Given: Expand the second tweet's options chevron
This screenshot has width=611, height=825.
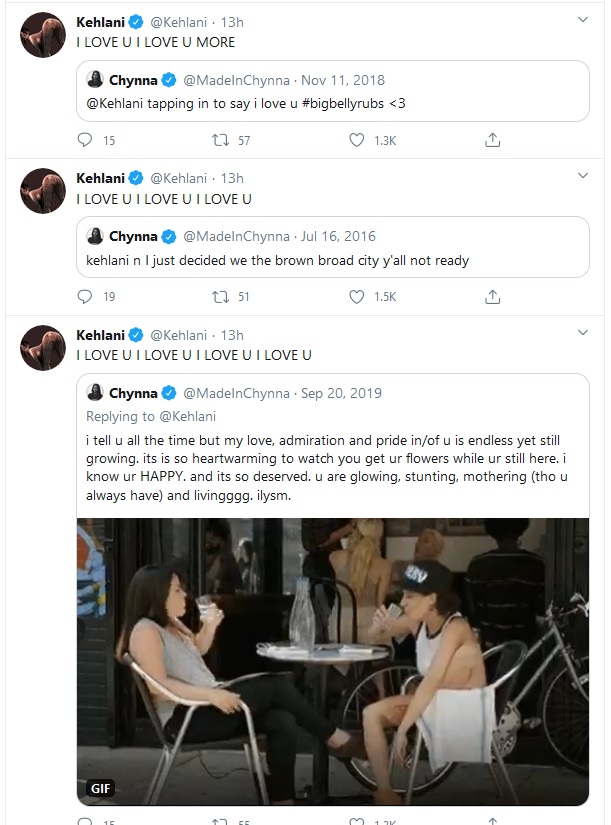Looking at the screenshot, I should click(x=583, y=175).
